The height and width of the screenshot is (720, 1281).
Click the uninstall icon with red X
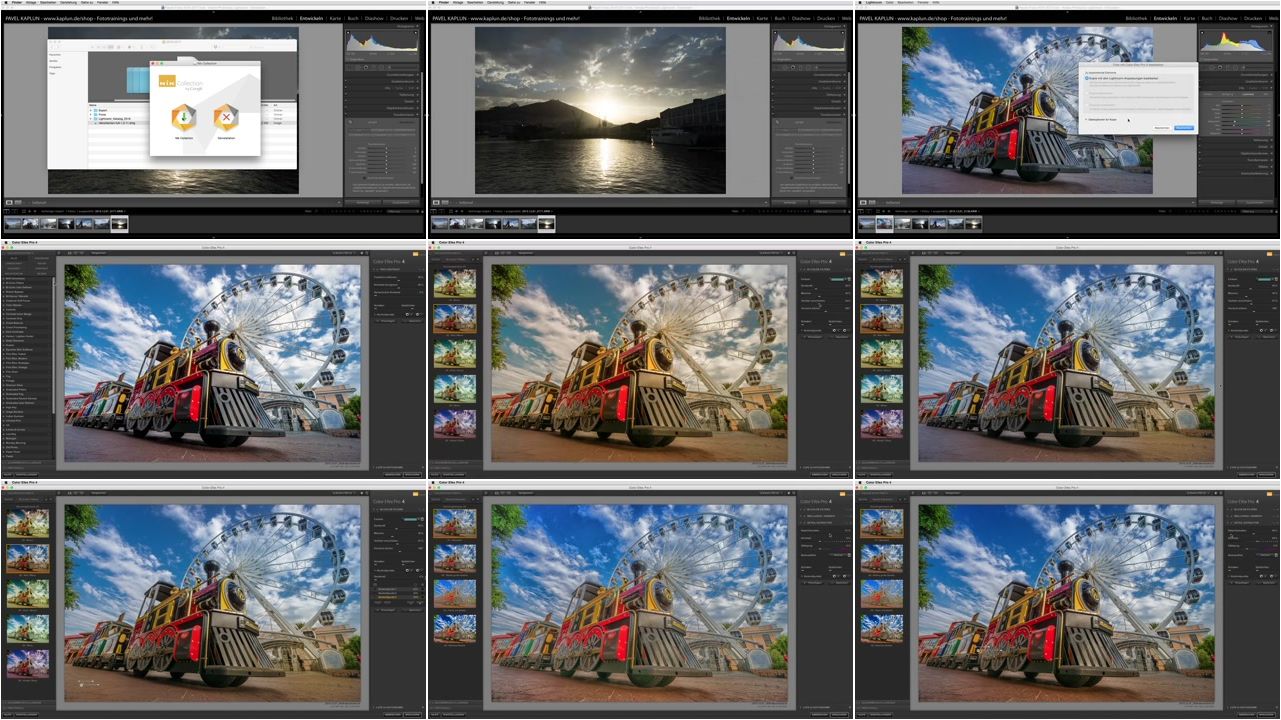227,116
